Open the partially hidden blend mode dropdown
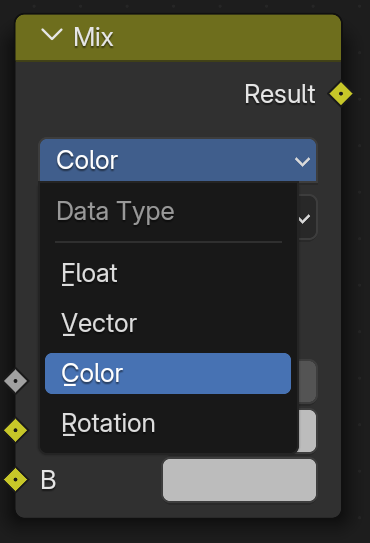 [307, 217]
